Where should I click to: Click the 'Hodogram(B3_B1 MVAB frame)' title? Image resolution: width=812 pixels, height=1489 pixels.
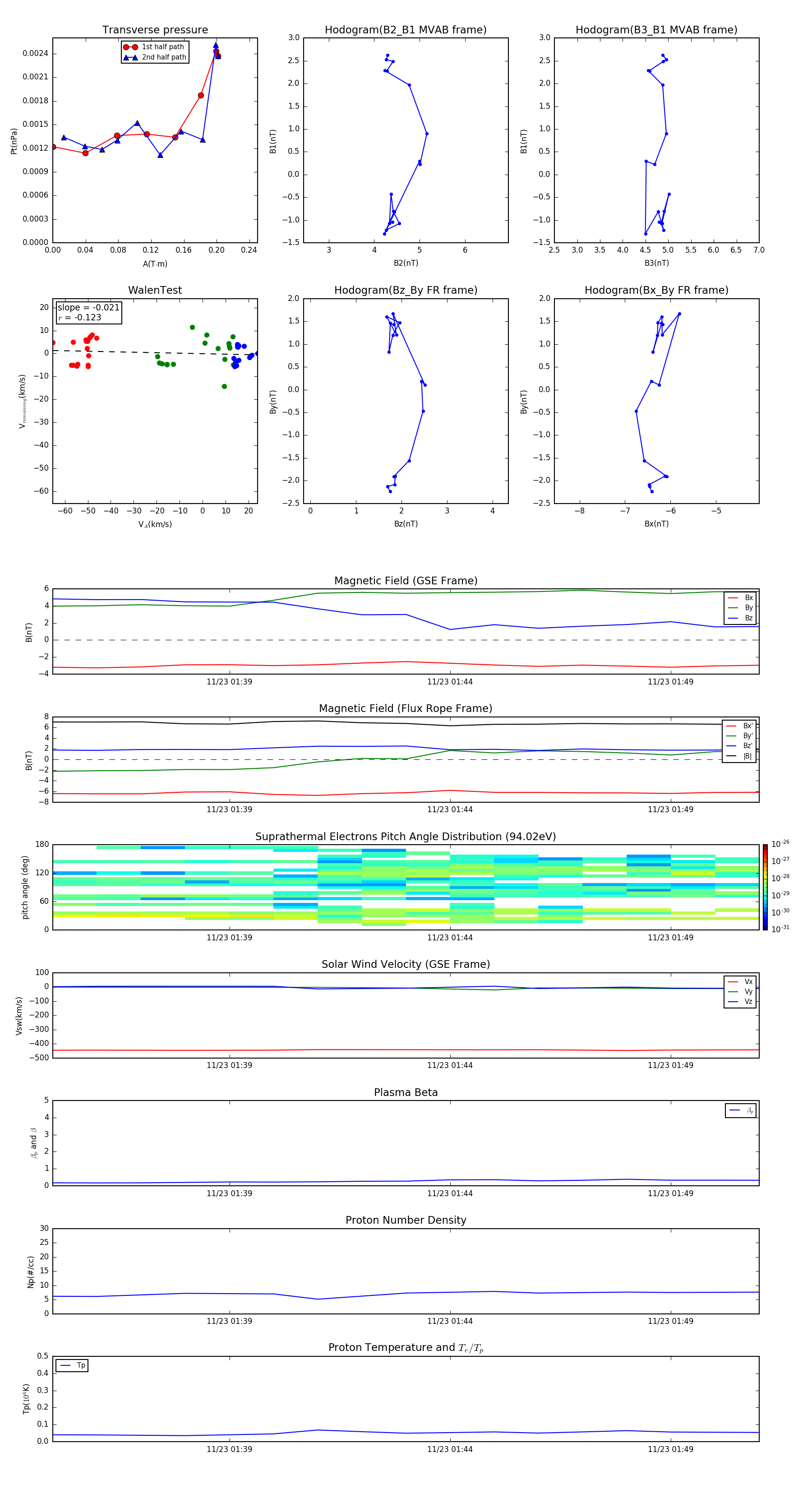point(656,30)
